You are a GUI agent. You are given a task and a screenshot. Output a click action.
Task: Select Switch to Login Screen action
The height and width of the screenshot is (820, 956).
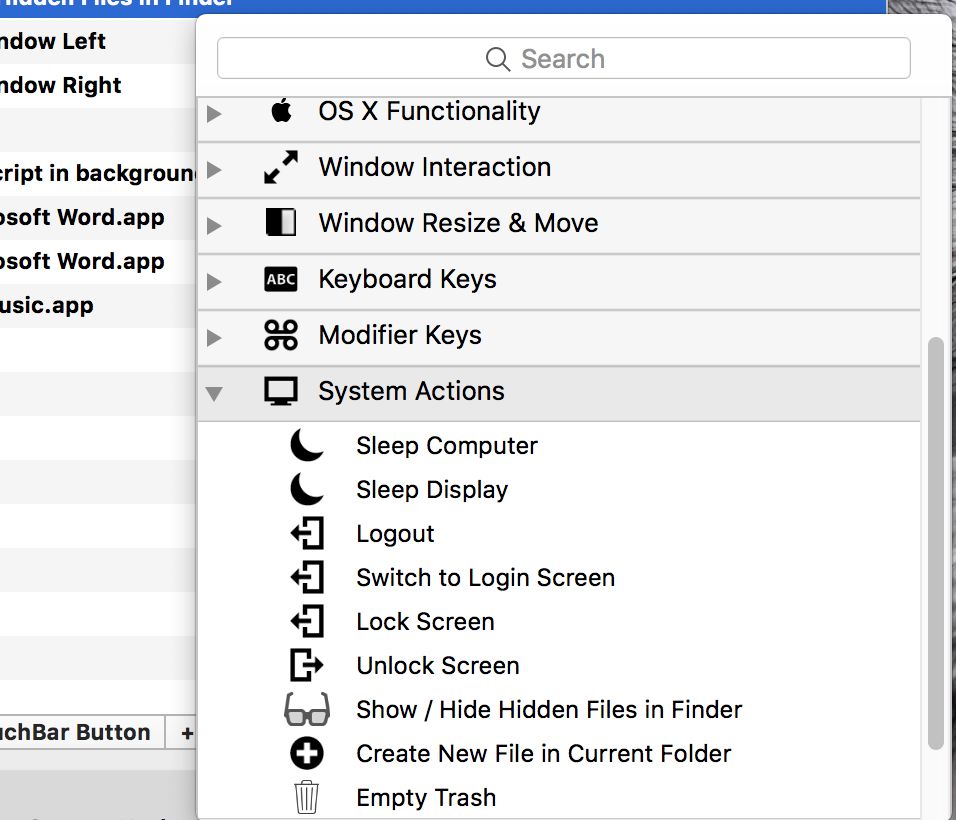485,578
